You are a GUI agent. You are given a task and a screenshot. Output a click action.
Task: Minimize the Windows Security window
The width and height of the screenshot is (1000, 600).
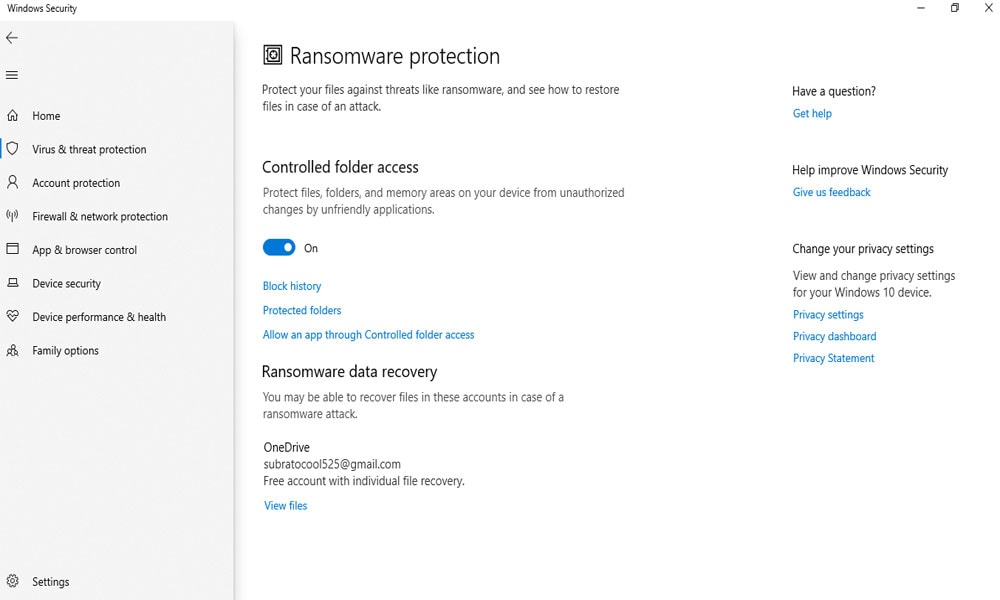[921, 8]
